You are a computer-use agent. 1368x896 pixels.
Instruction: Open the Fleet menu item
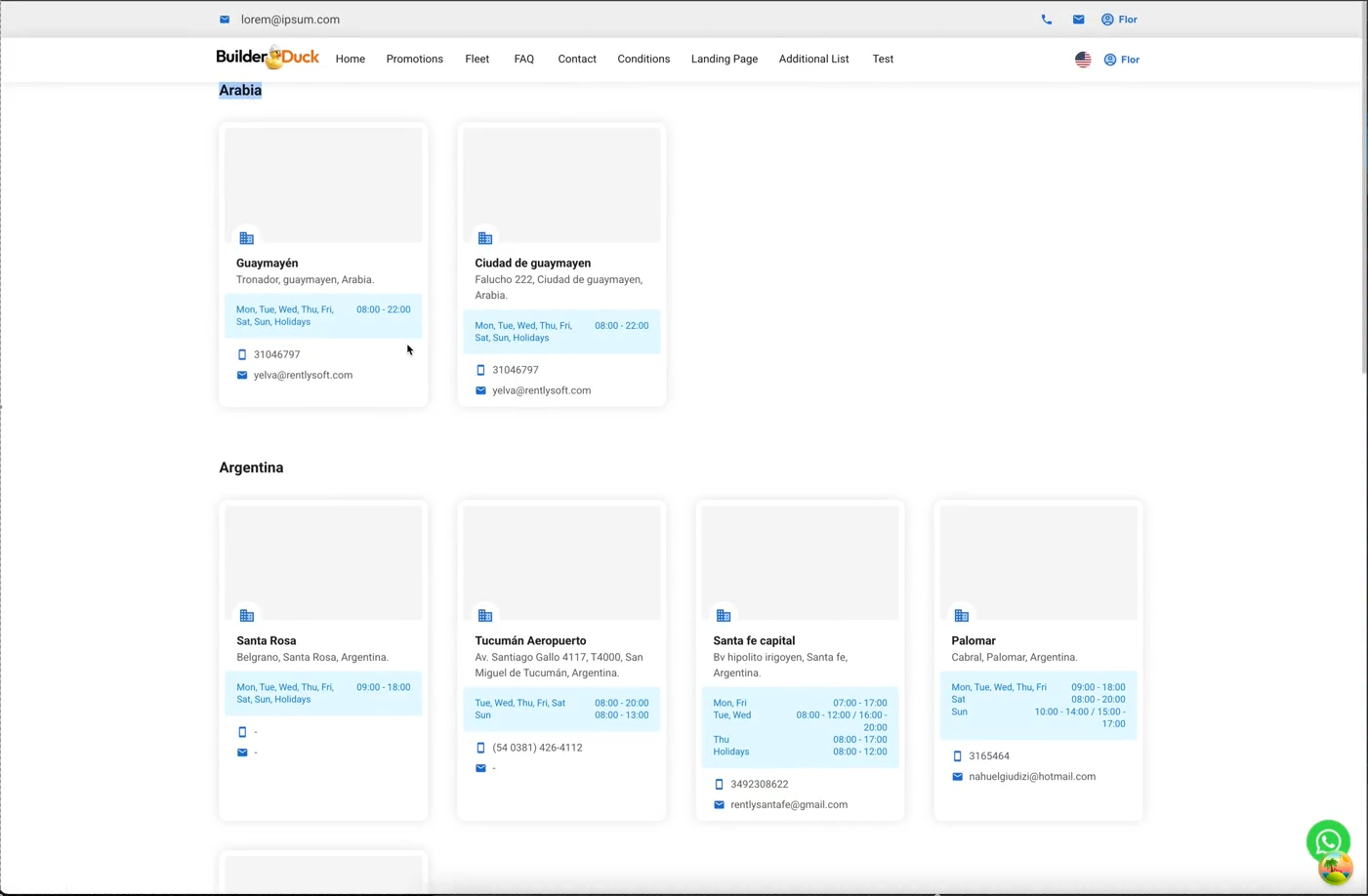click(x=477, y=60)
